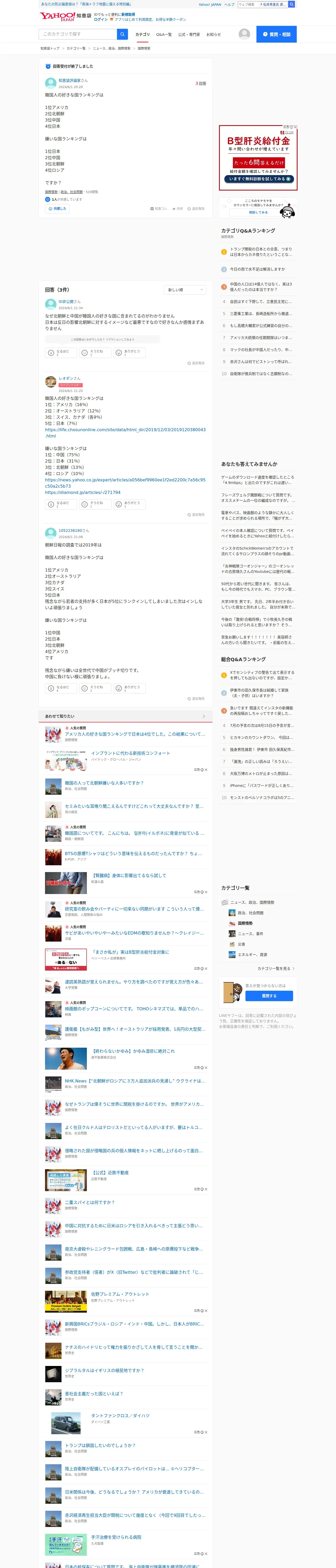Viewport: 336px width, 1568px height.
Task: Click the blue category search magnifier button
Action: tap(122, 34)
